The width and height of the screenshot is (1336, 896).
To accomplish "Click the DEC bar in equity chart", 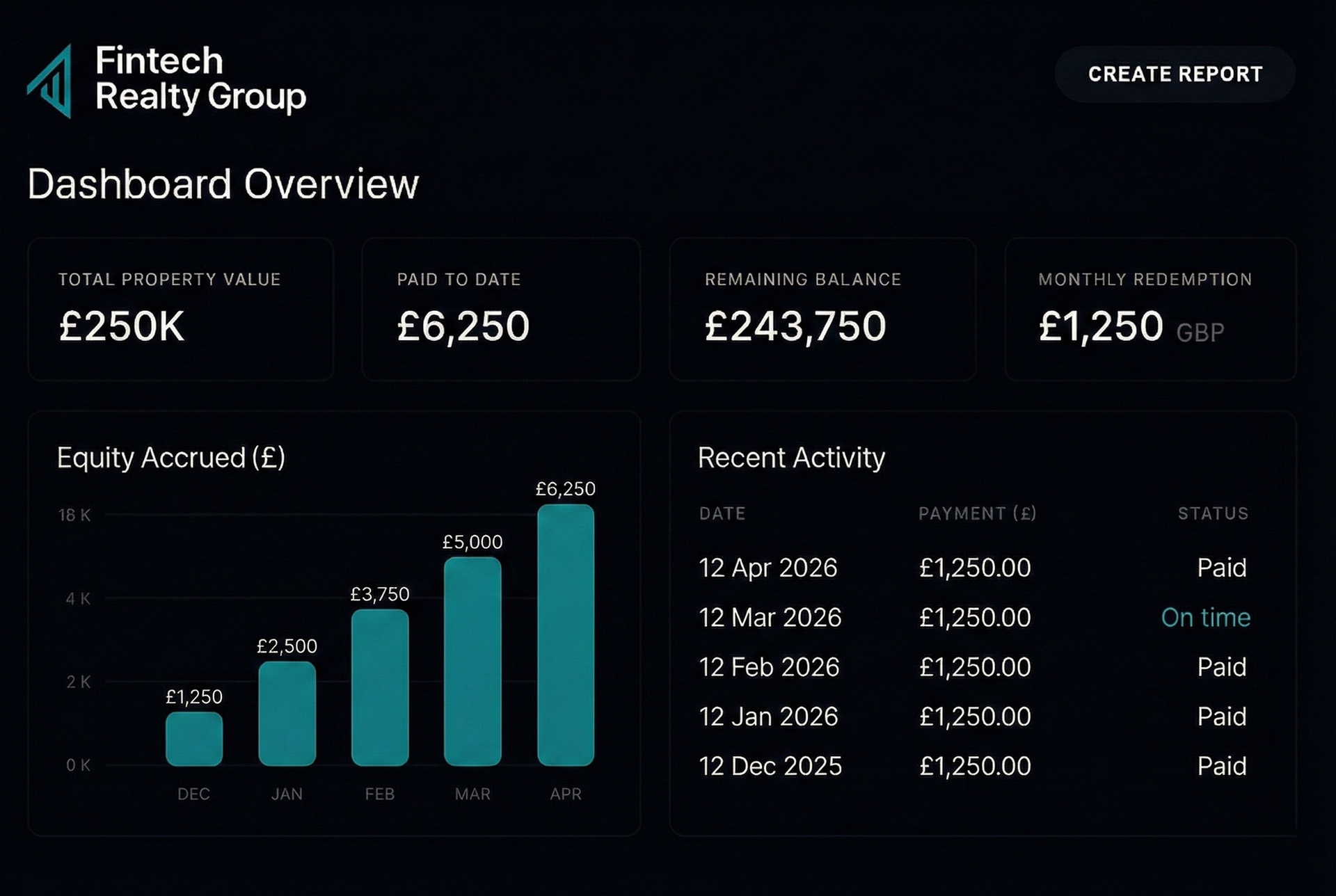I will 194,739.
